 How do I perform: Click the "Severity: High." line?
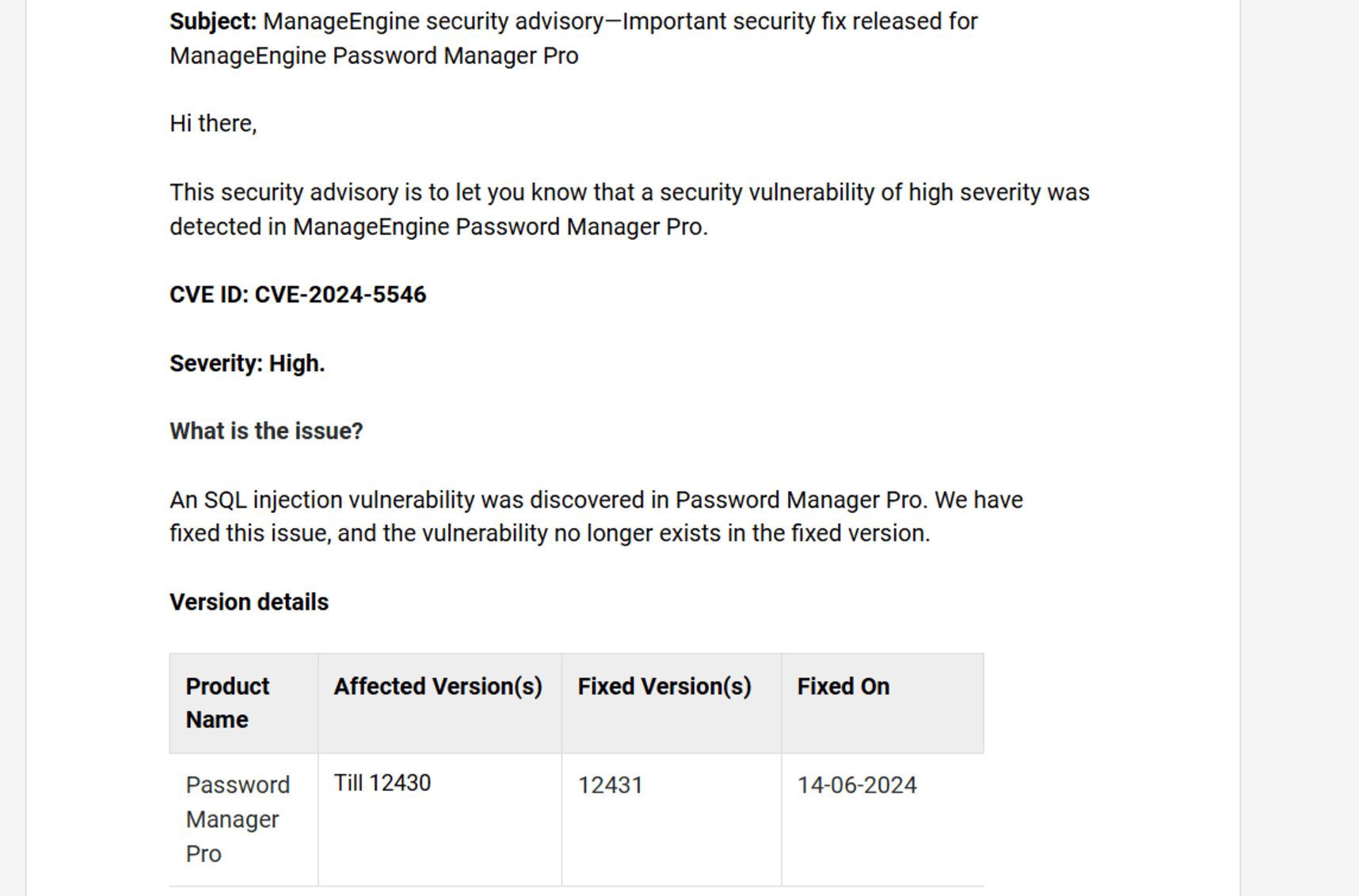(247, 363)
